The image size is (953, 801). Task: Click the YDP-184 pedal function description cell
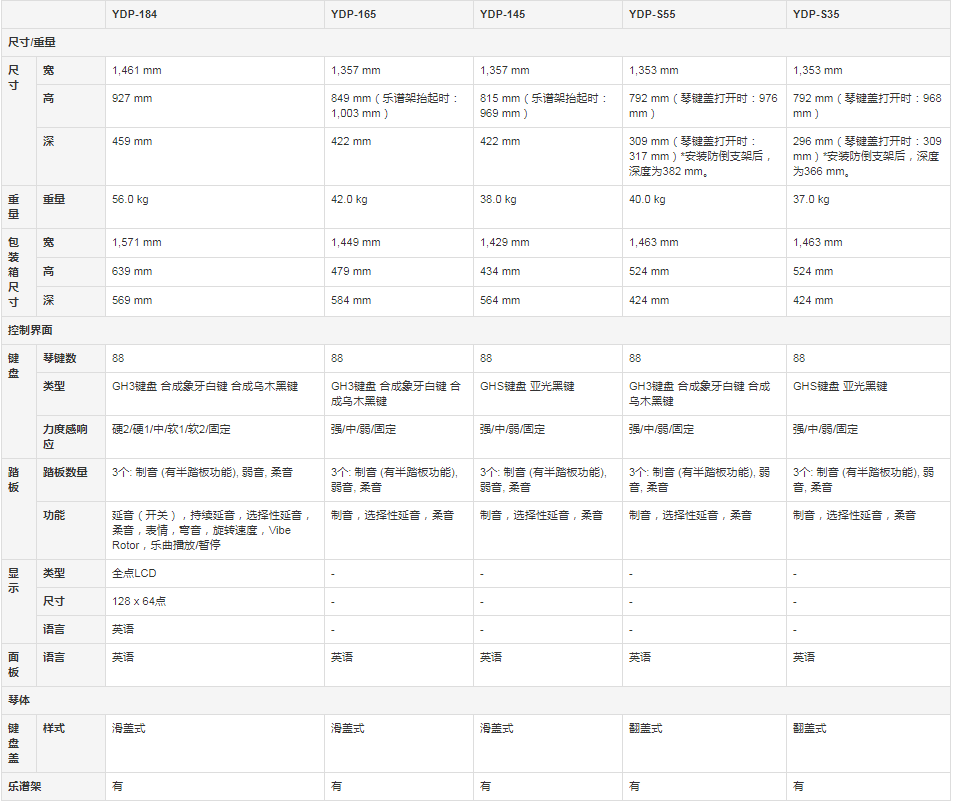pyautogui.click(x=215, y=531)
